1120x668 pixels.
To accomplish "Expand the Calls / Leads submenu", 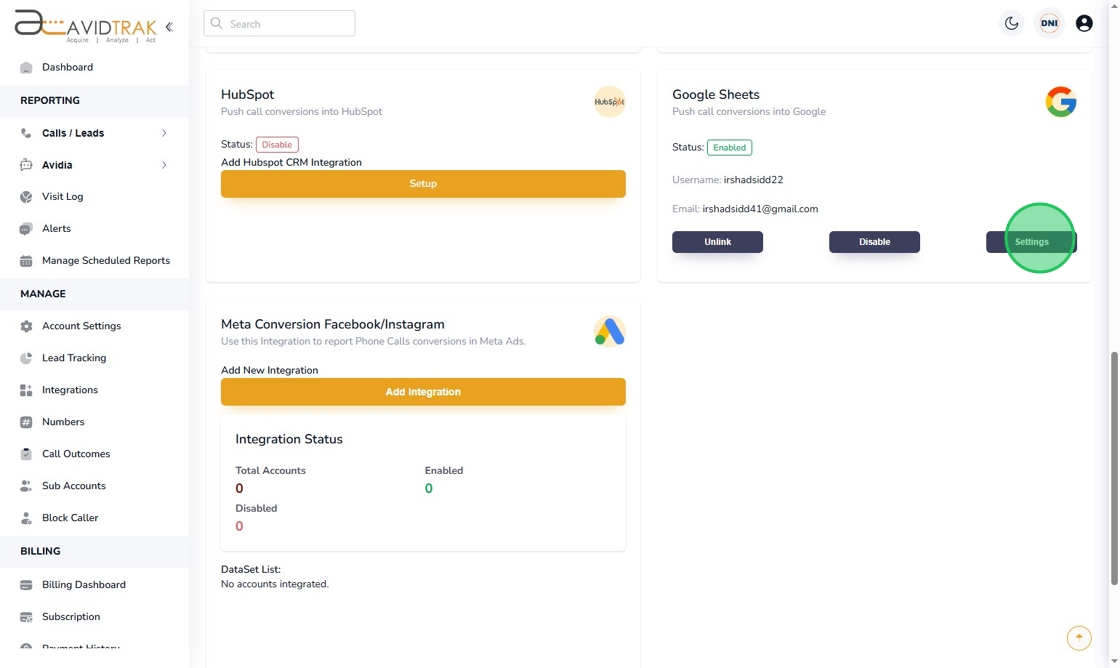I will tap(164, 133).
